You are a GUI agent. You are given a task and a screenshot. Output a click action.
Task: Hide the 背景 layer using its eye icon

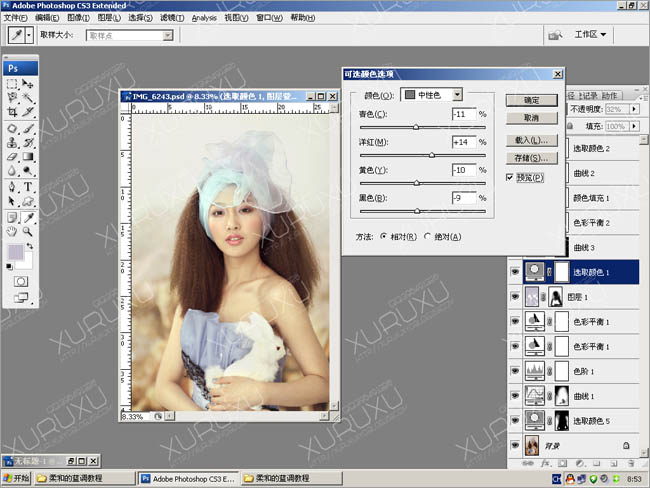click(516, 444)
